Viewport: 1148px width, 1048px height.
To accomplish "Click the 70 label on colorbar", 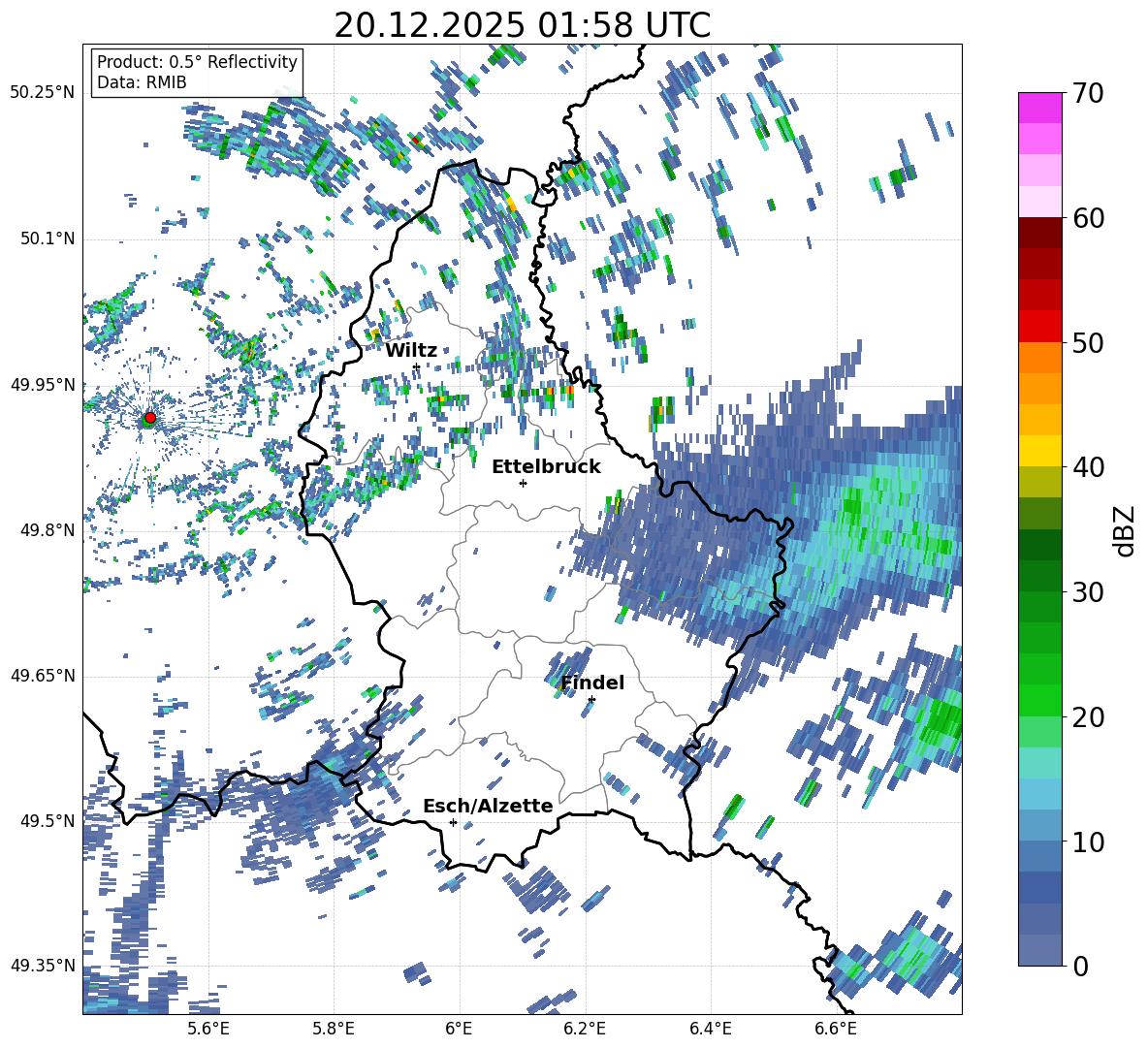I will [1088, 93].
